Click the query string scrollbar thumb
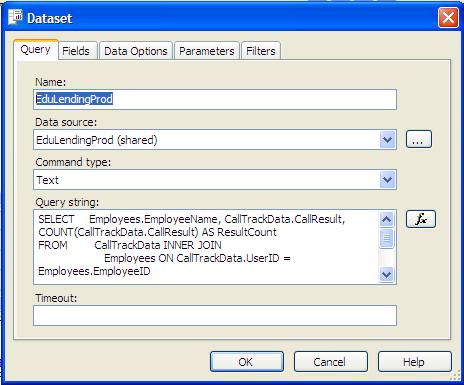The image size is (464, 385). (x=387, y=238)
